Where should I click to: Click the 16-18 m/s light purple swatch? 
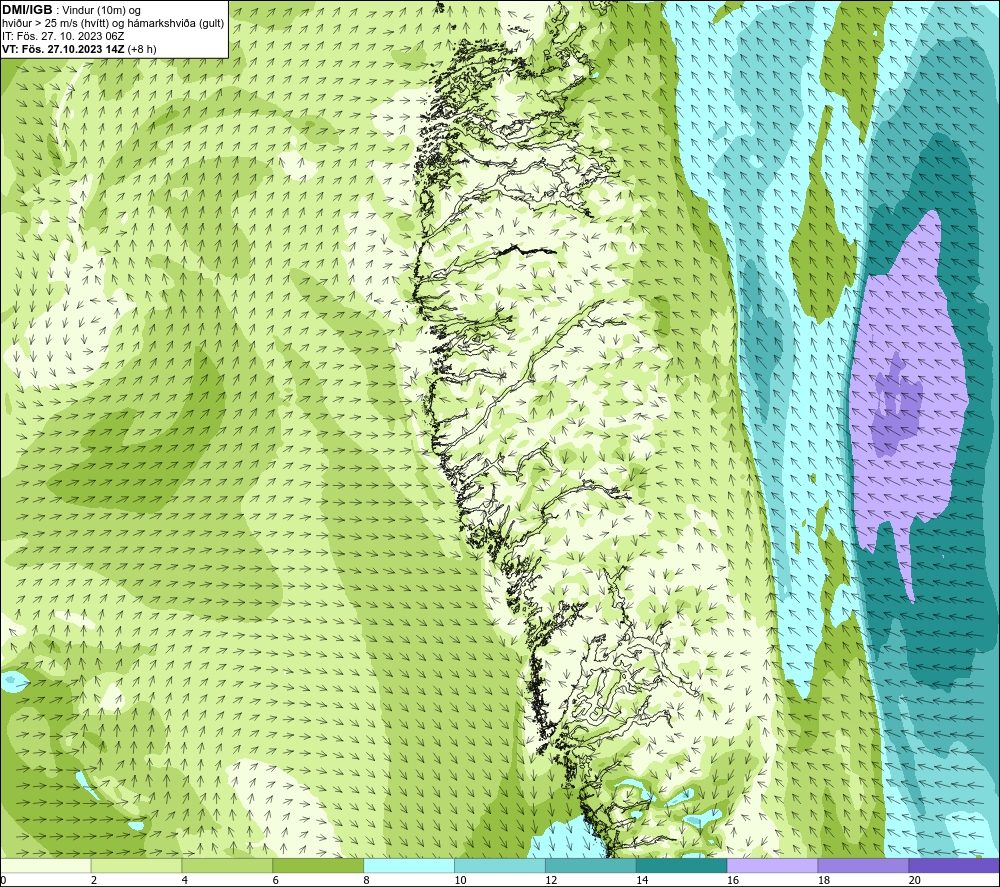[772, 866]
